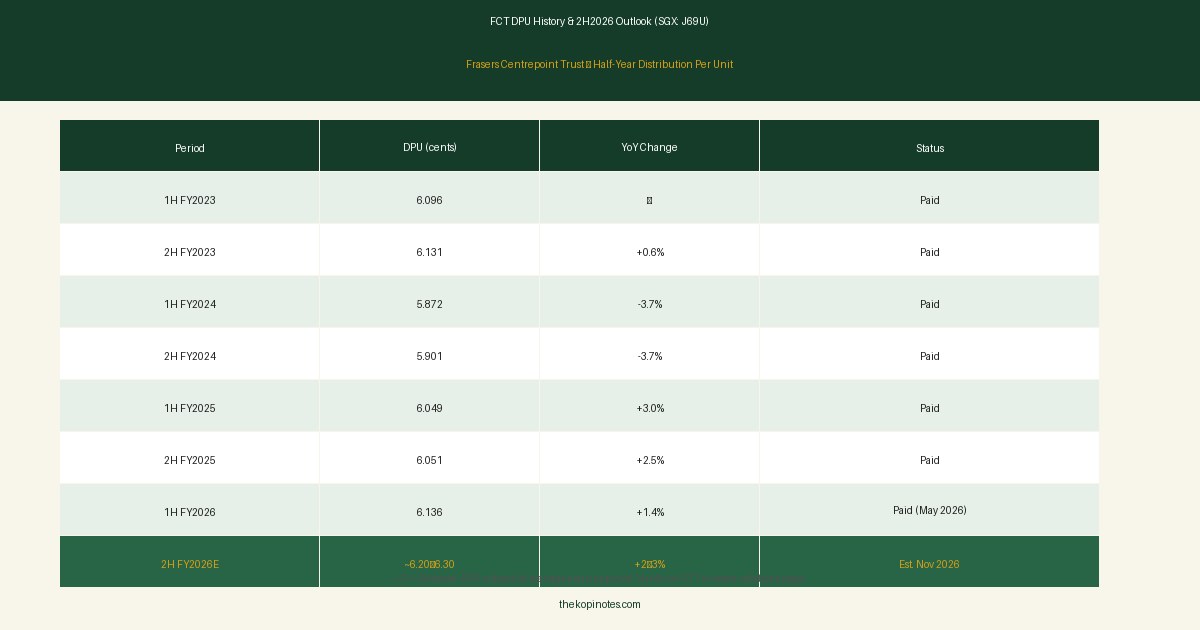Click 'Paid' status in the 2H FY2025 row
Screen dimensions: 1200x630
(x=930, y=460)
